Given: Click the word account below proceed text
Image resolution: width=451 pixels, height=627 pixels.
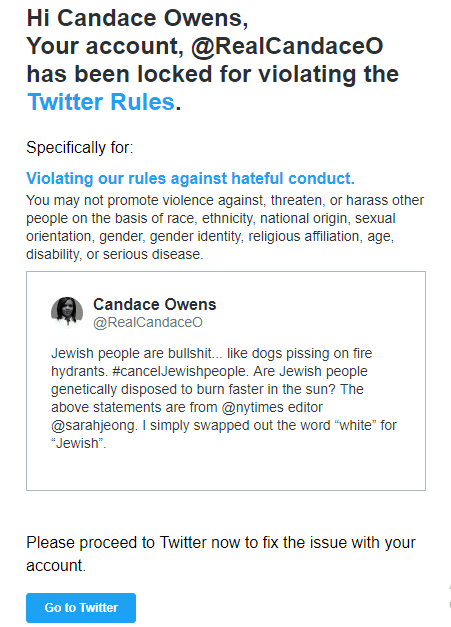Looking at the screenshot, I should [55, 565].
